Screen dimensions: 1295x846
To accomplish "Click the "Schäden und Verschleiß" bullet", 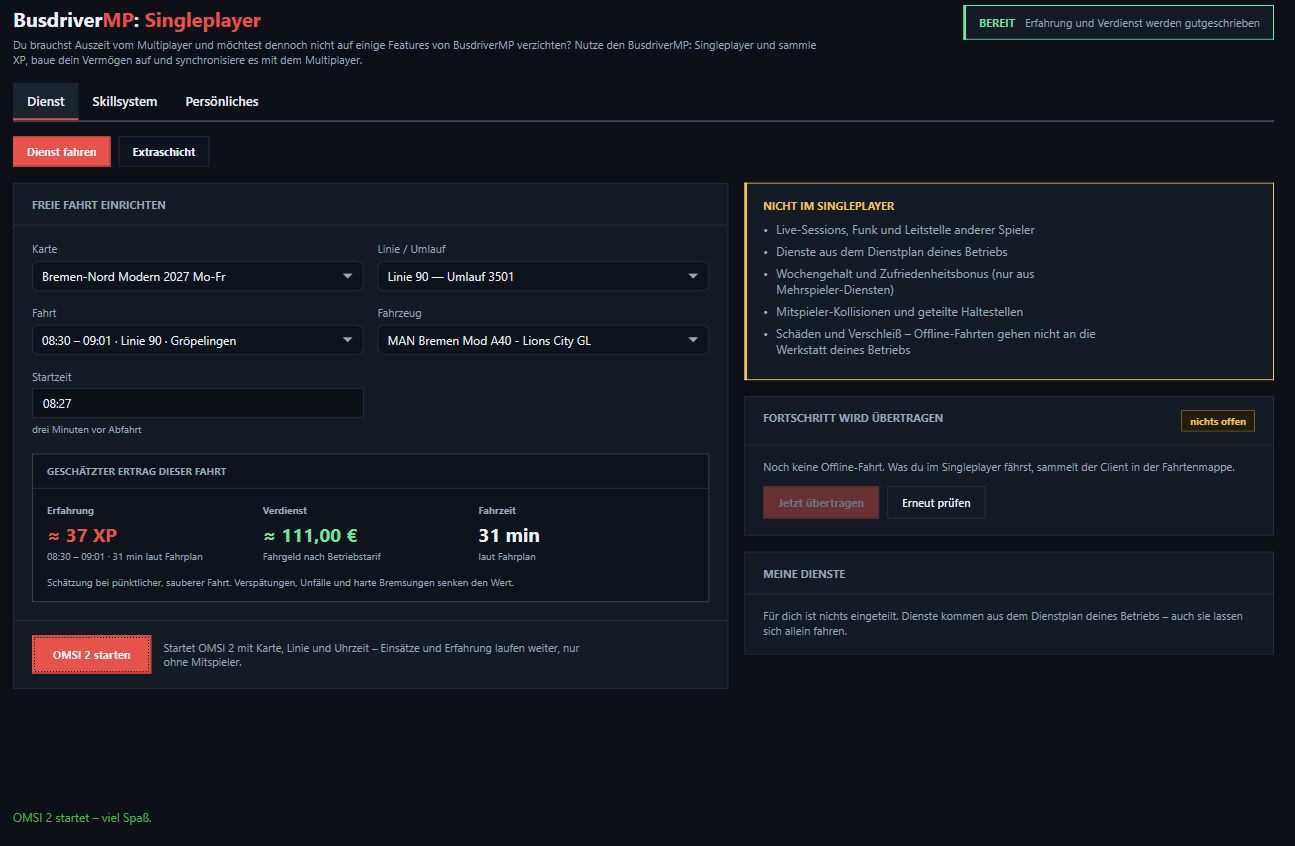I will [936, 342].
